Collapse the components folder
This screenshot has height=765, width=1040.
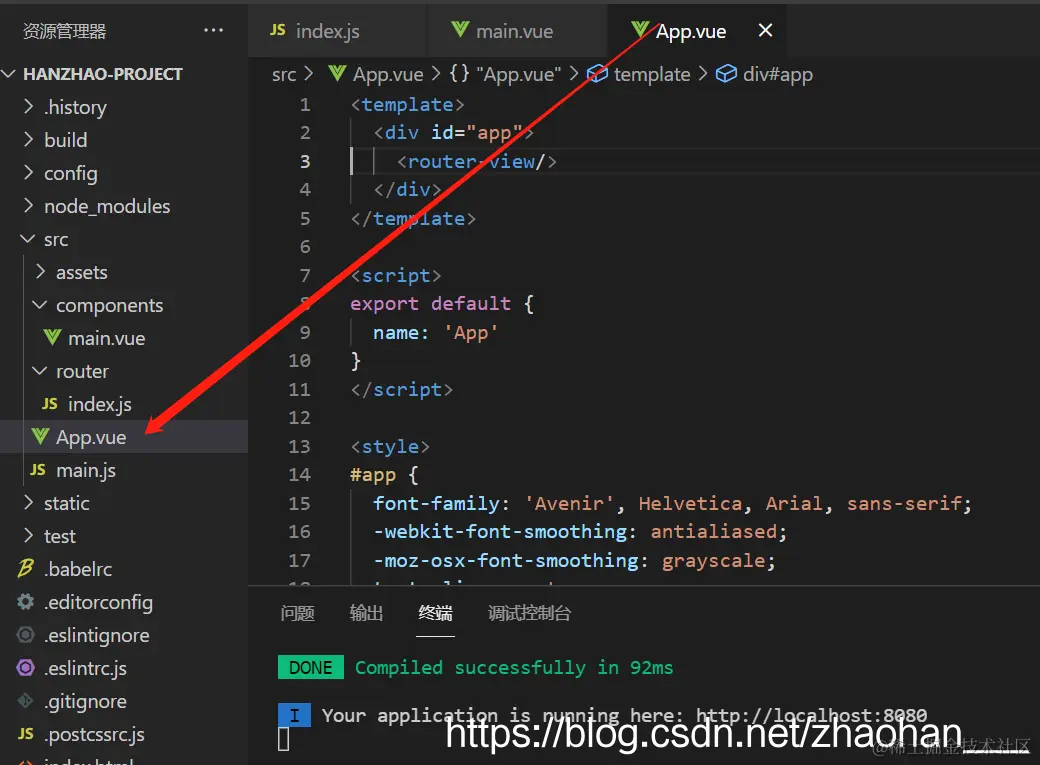pyautogui.click(x=40, y=305)
